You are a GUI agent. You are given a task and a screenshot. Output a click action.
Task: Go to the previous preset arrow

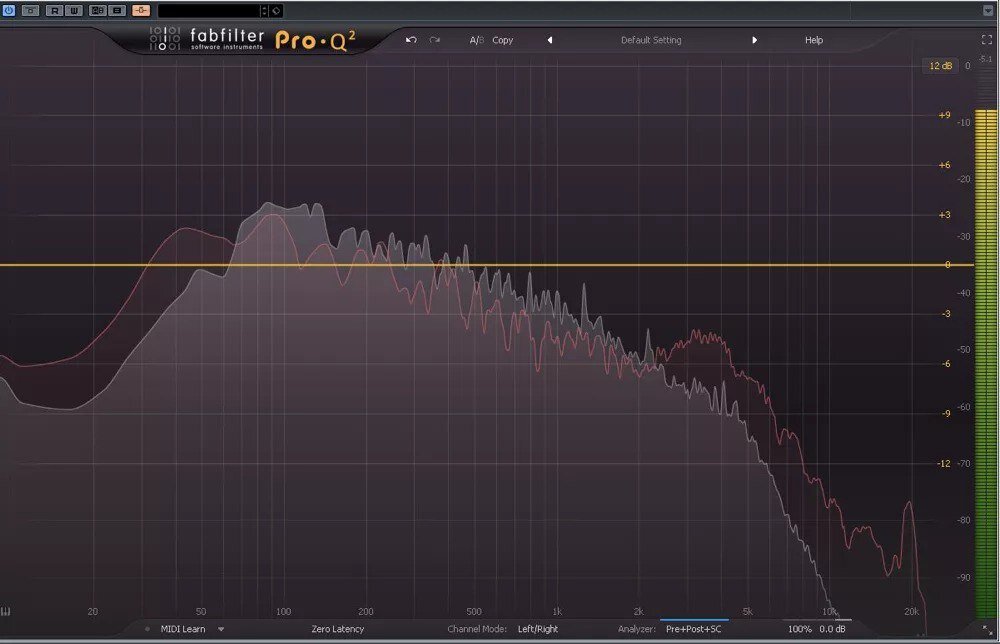550,40
